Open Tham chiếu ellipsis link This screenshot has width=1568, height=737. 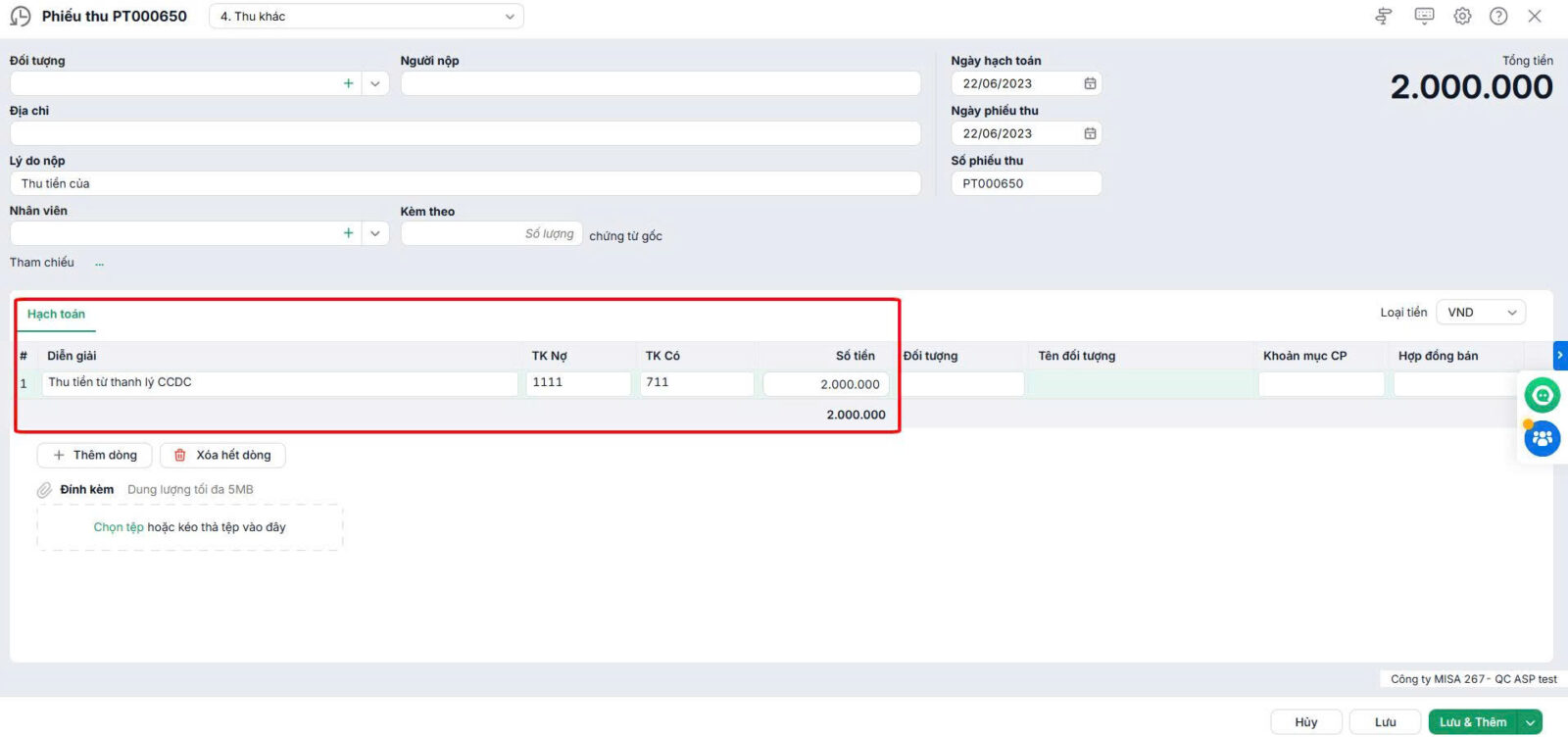[x=99, y=263]
